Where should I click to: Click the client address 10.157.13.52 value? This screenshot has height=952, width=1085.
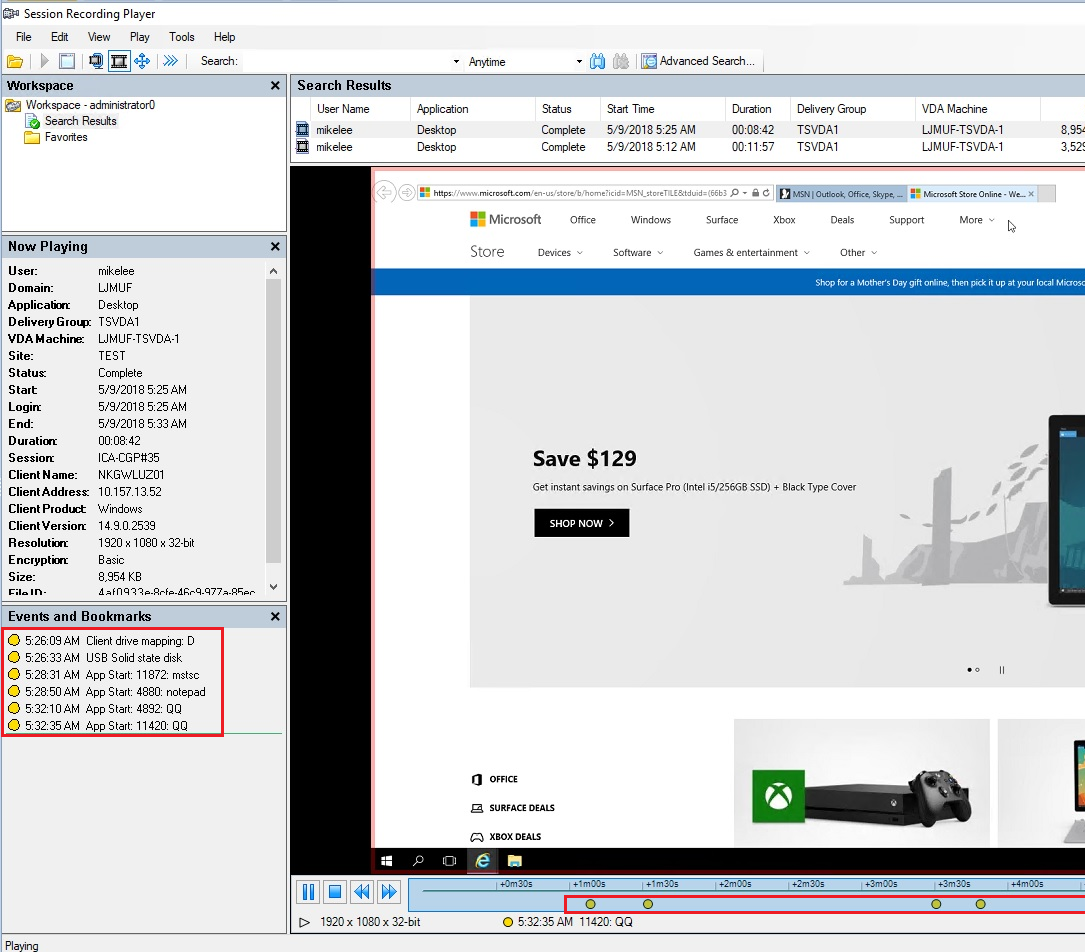[x=129, y=492]
